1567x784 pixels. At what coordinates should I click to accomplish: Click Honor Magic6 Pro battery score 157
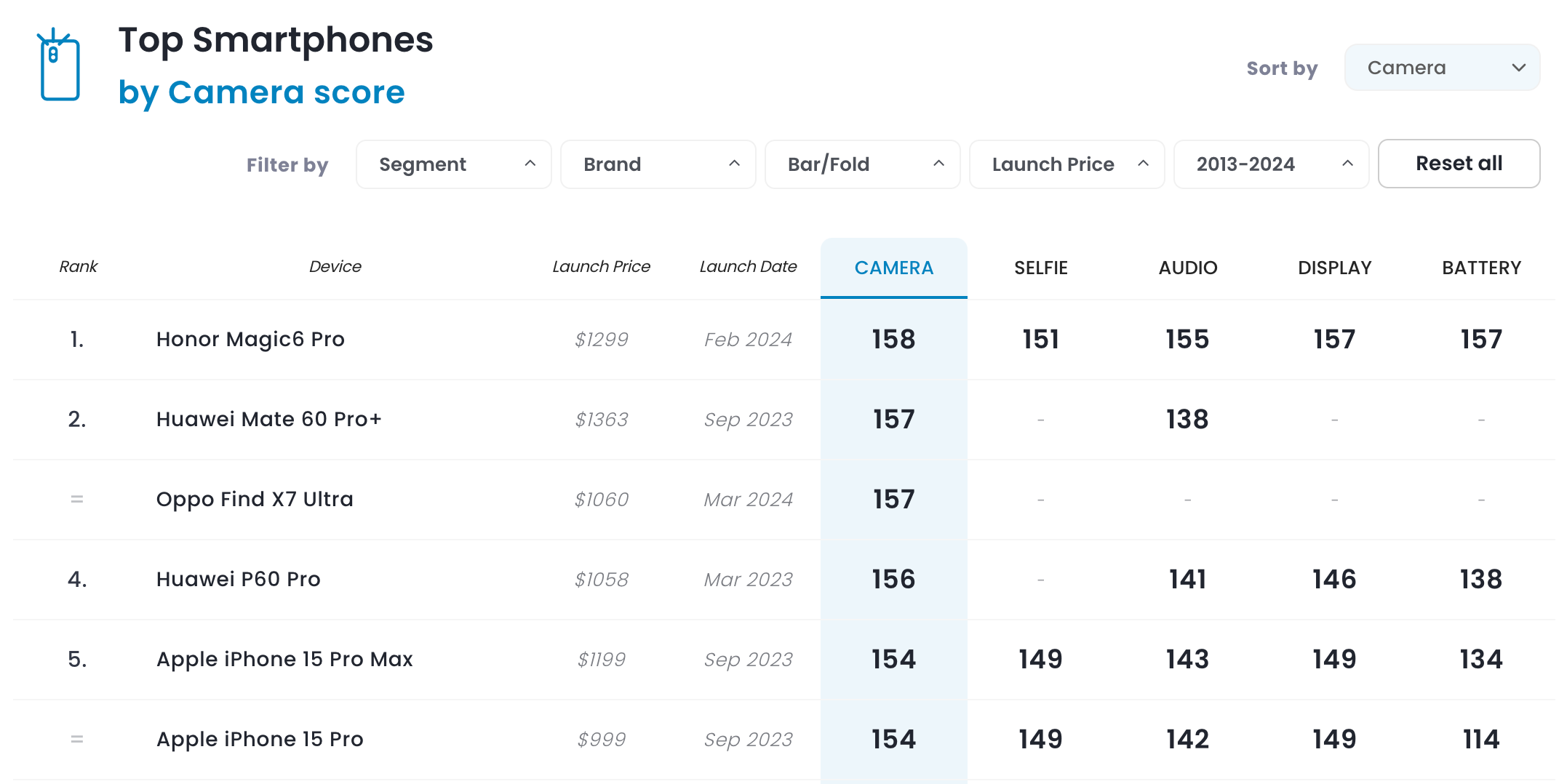pyautogui.click(x=1482, y=340)
